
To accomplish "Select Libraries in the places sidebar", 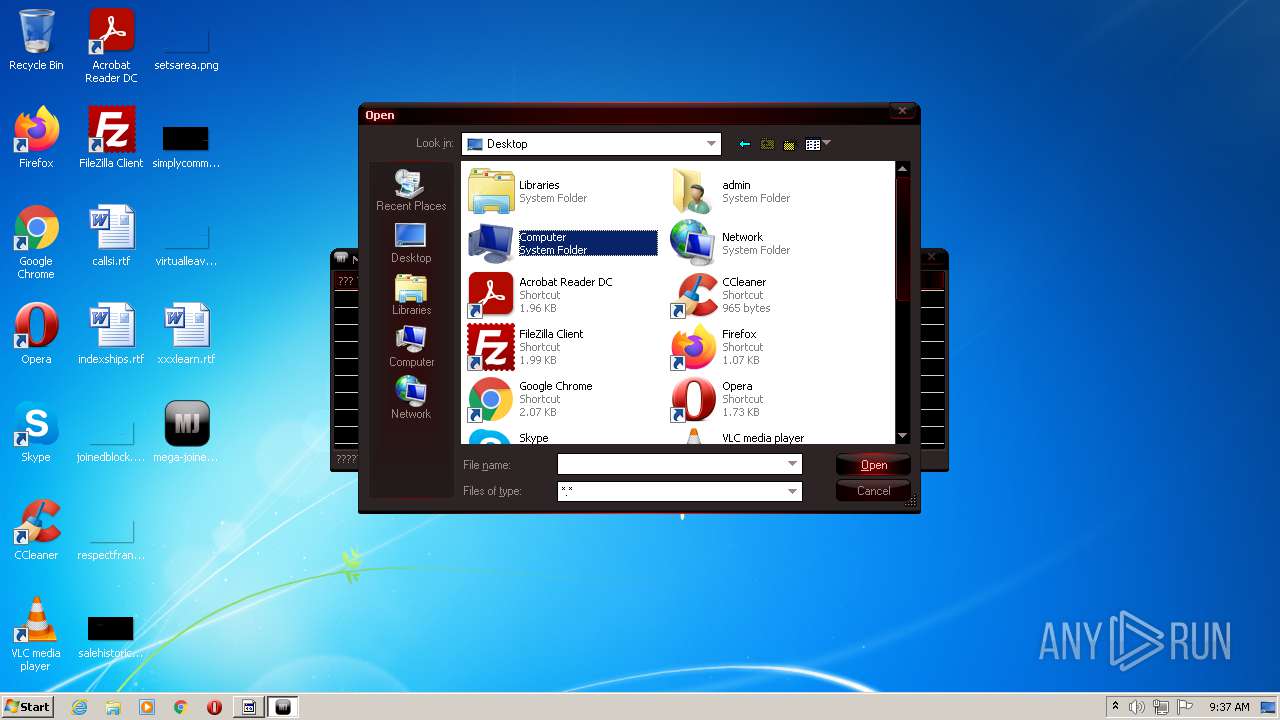I will pos(411,295).
